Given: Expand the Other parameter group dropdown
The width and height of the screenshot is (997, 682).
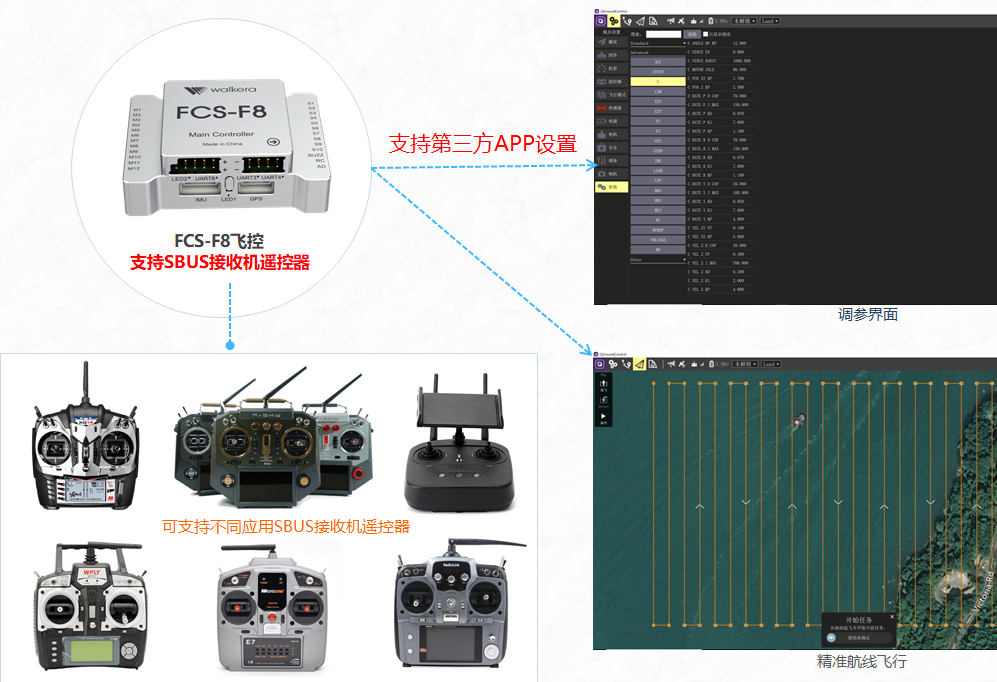Looking at the screenshot, I should [x=658, y=260].
